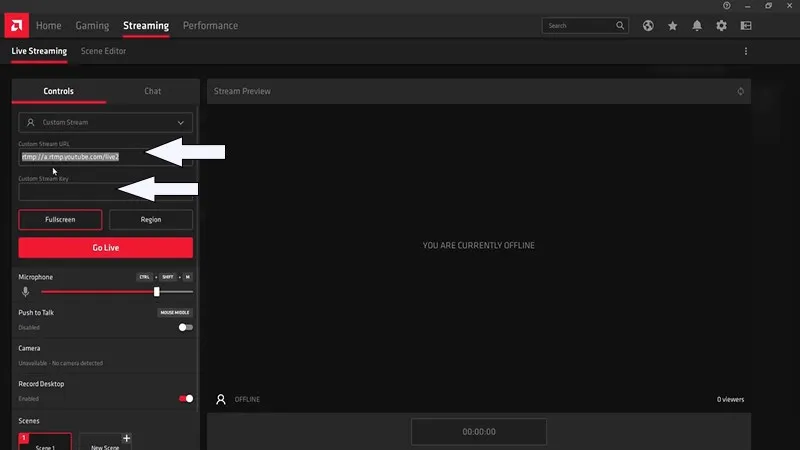Click the SHIFT hotkey badge
Image resolution: width=800 pixels, height=450 pixels.
pyautogui.click(x=168, y=277)
